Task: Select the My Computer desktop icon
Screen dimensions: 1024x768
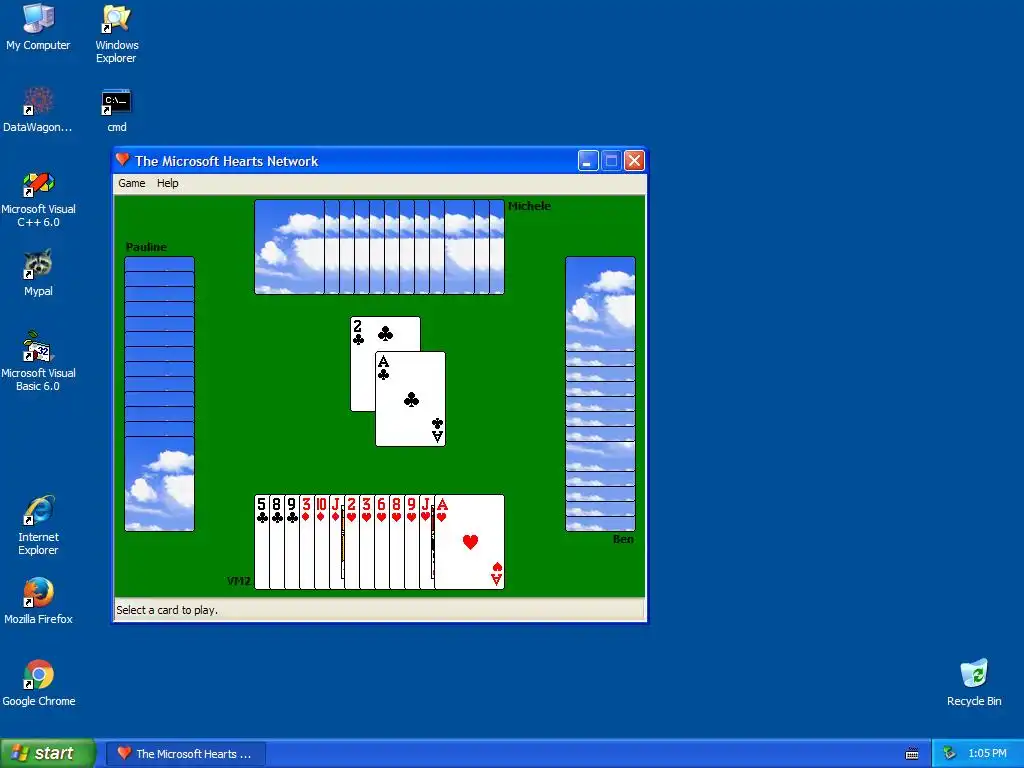Action: tap(38, 27)
